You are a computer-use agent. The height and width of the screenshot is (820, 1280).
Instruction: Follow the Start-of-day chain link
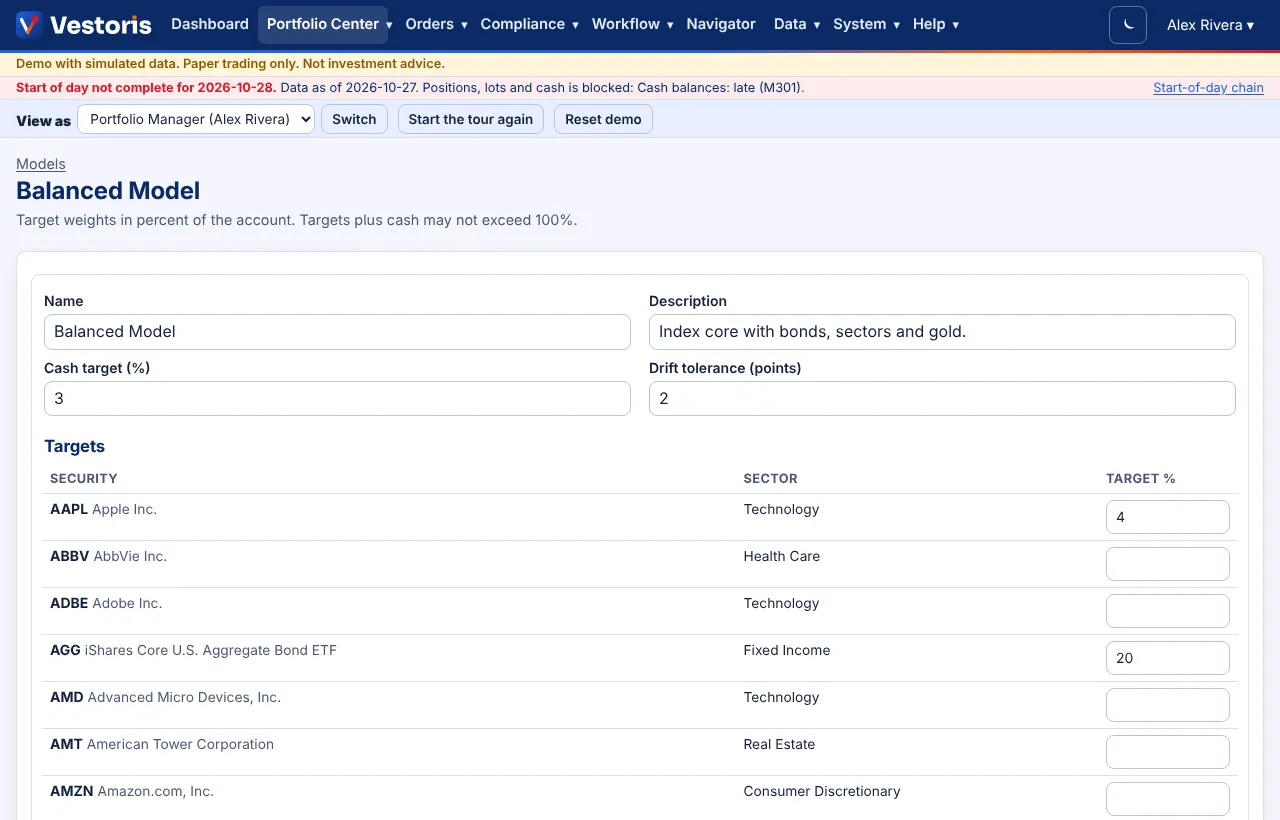[1208, 88]
